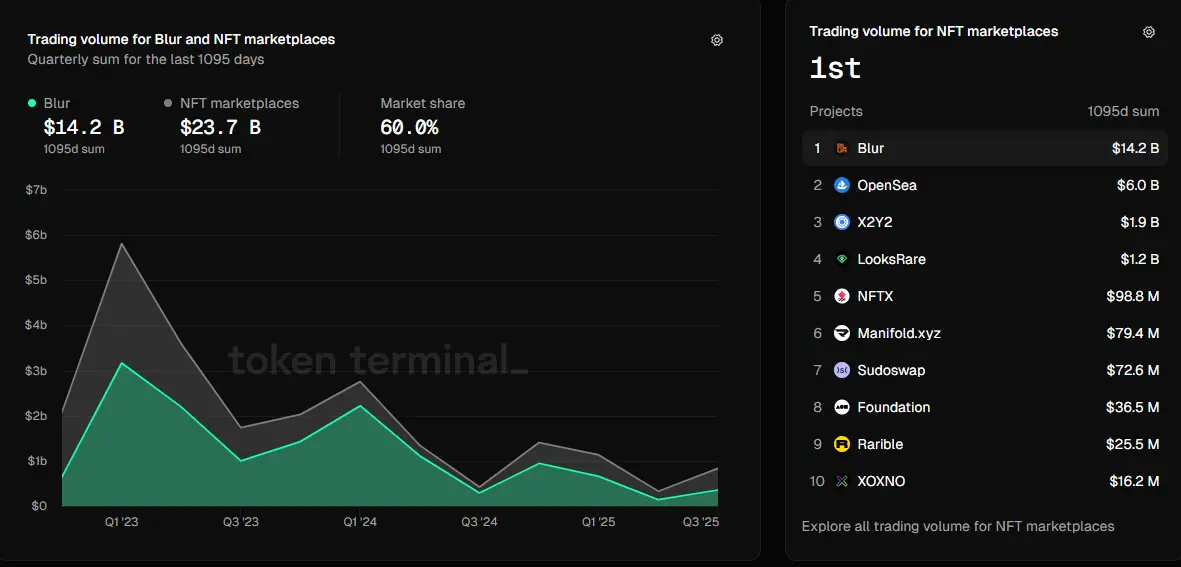
Task: Sort by the 1095d sum column header
Action: pos(1123,112)
